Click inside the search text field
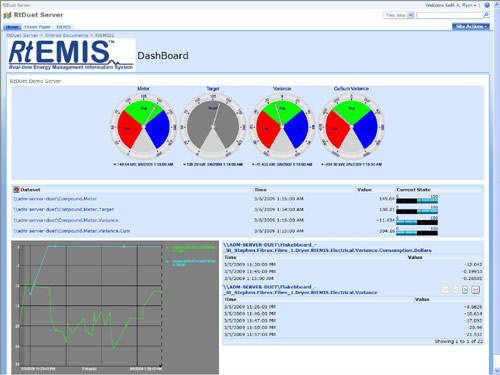The image size is (500, 375). pos(449,15)
